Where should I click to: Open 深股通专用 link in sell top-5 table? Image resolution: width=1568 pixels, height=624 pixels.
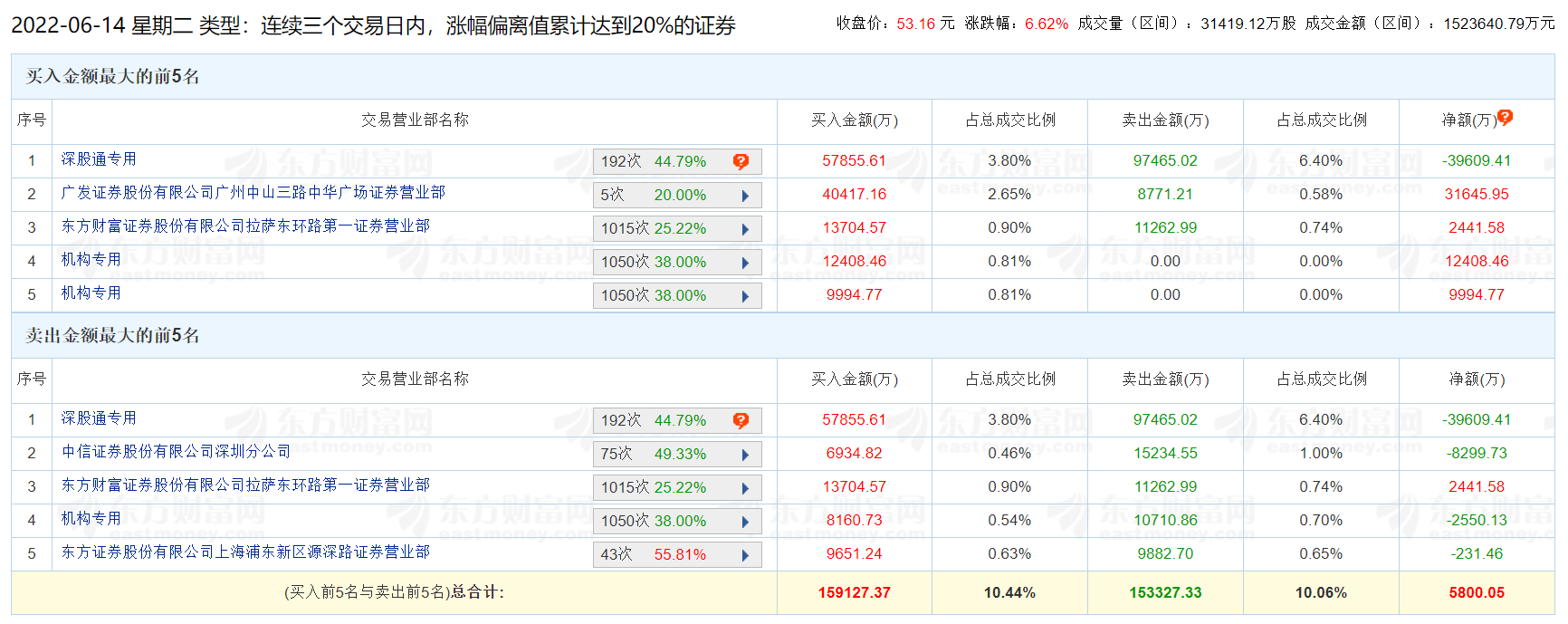[x=99, y=418]
